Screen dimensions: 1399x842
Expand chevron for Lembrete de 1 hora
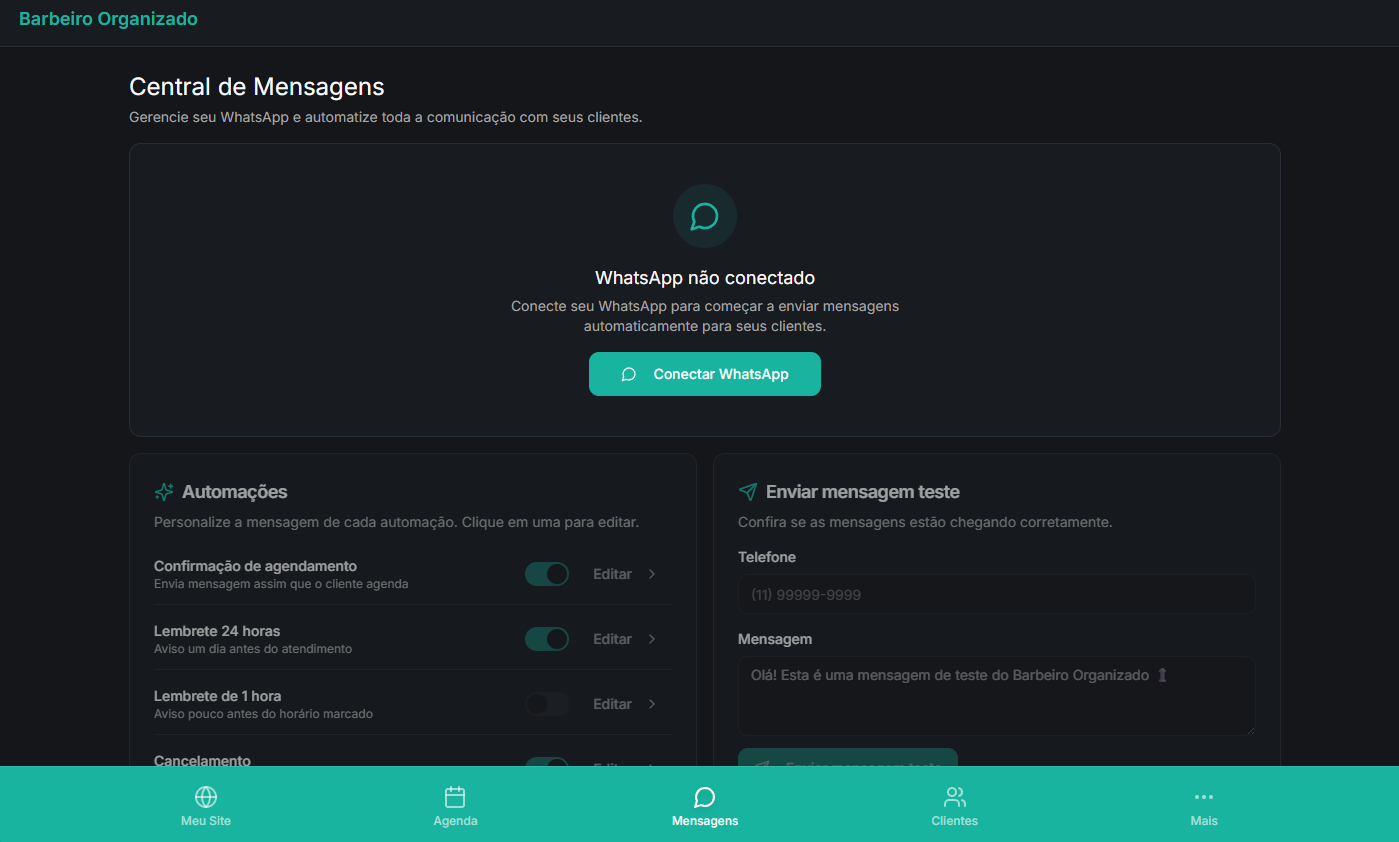click(652, 704)
